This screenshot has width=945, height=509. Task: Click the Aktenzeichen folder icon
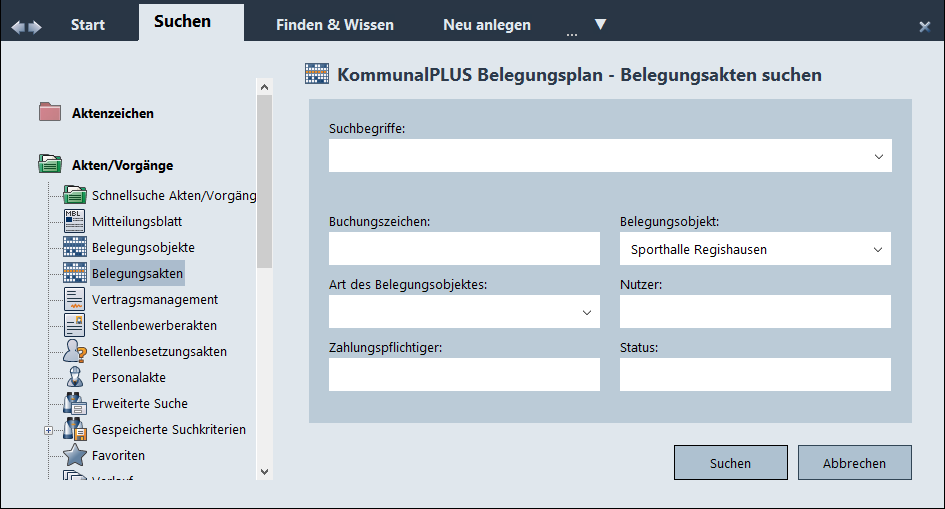(50, 112)
